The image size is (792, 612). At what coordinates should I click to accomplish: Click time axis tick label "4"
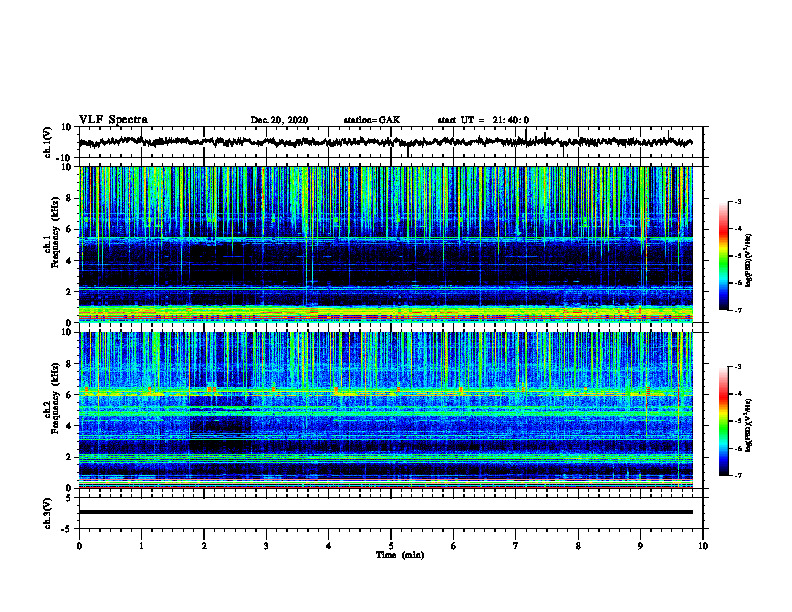click(x=329, y=546)
